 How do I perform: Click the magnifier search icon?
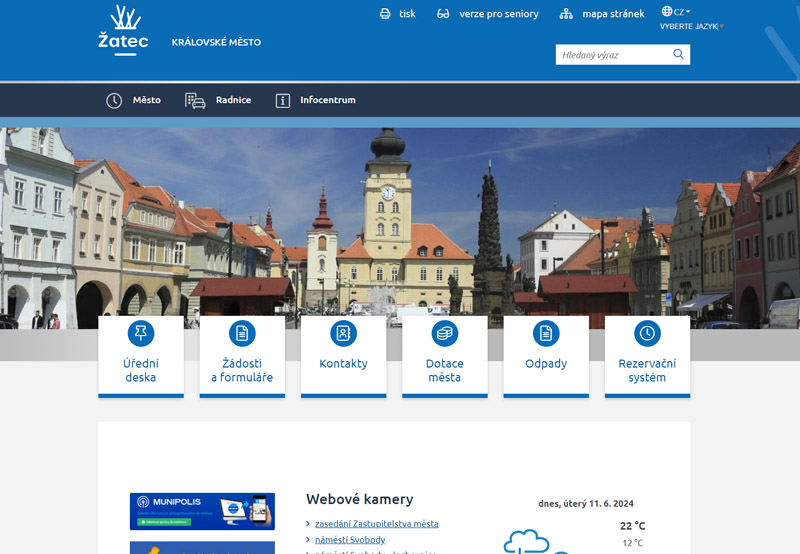point(678,54)
